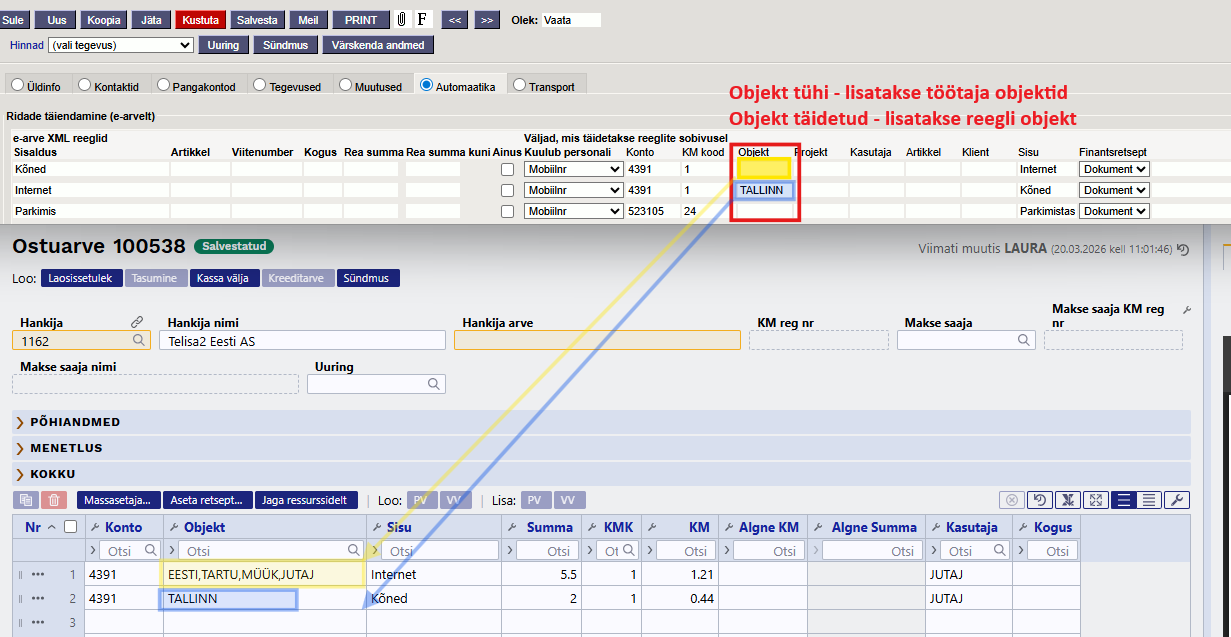Open the 'vali tegevus' Hinnad dropdown
1231x637 pixels.
pos(120,45)
